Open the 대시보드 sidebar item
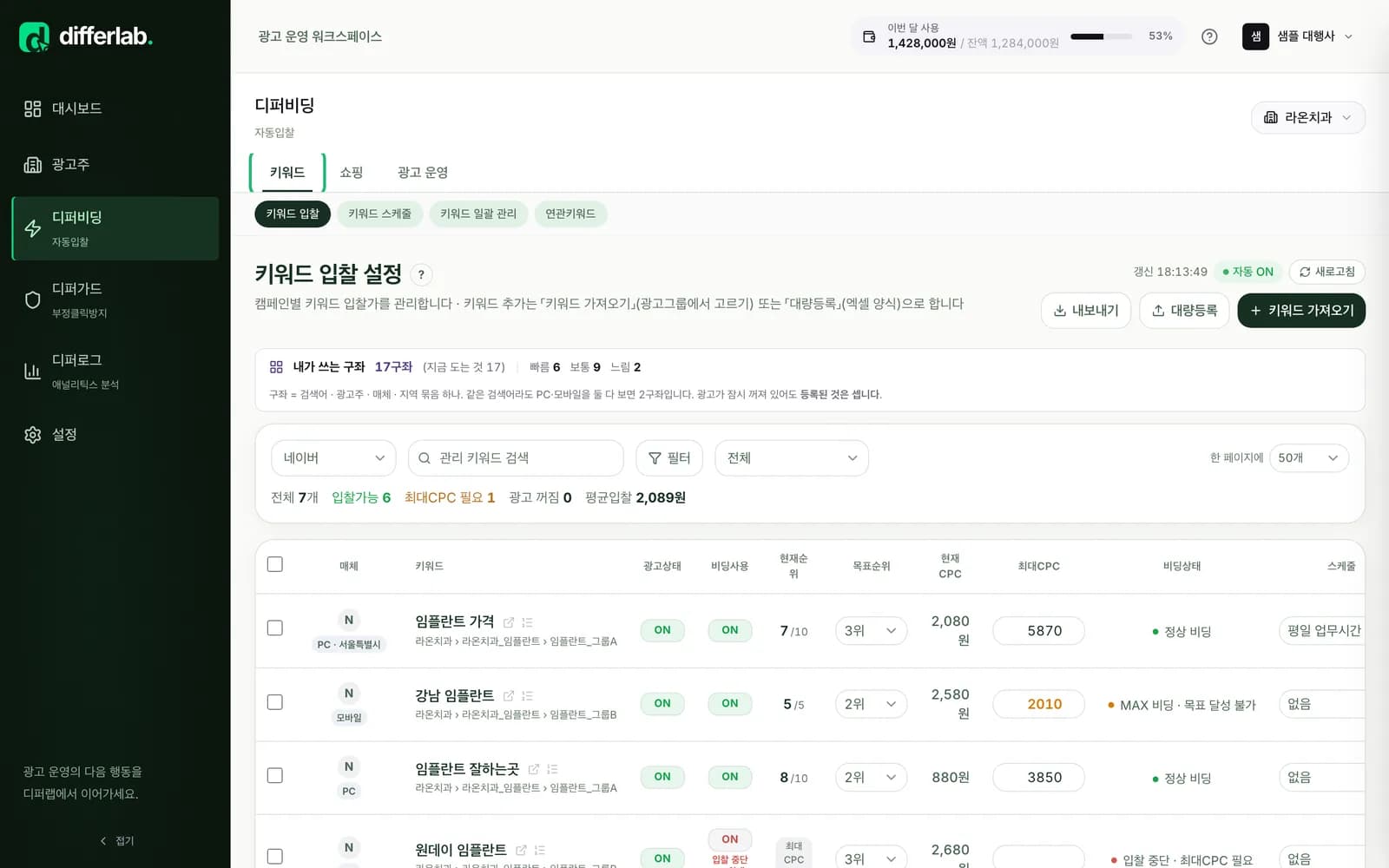This screenshot has height=868, width=1389. click(115, 108)
